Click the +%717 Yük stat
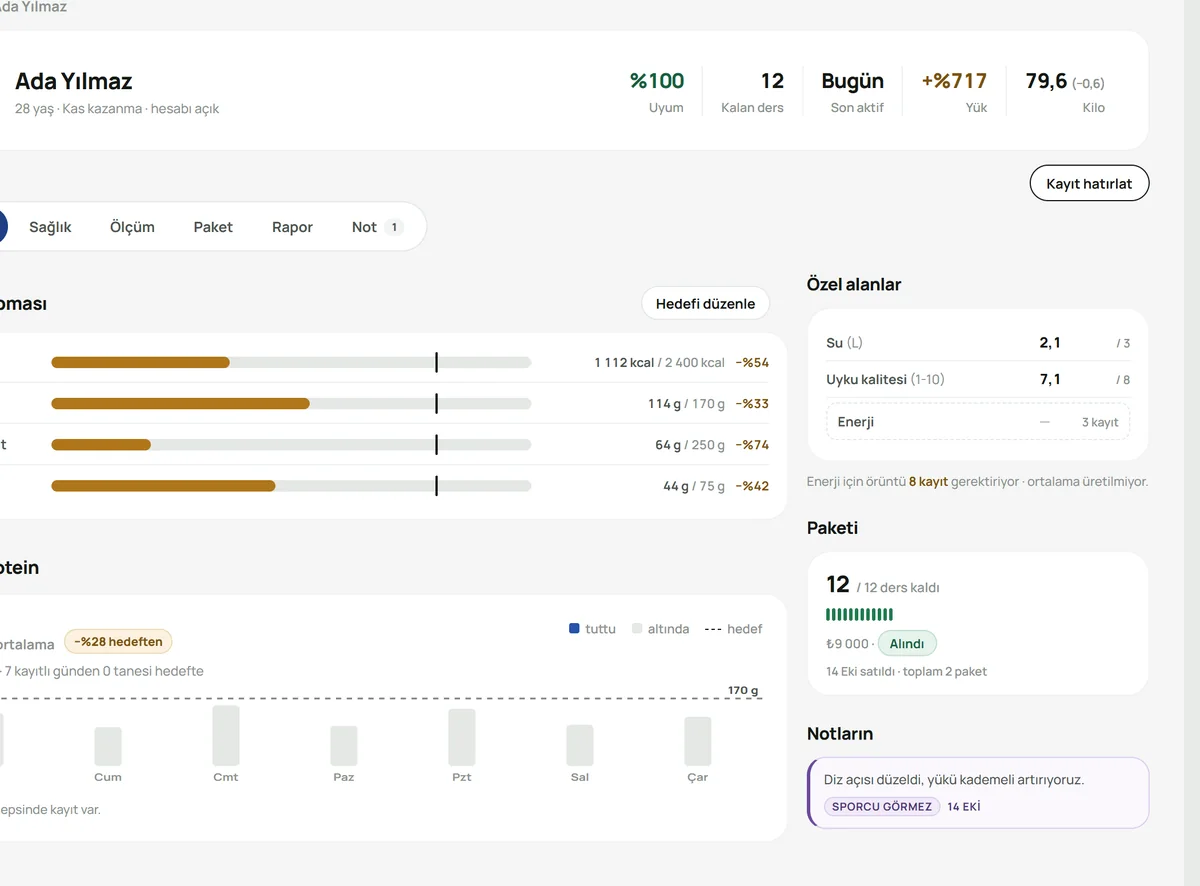This screenshot has height=886, width=1200. (954, 91)
